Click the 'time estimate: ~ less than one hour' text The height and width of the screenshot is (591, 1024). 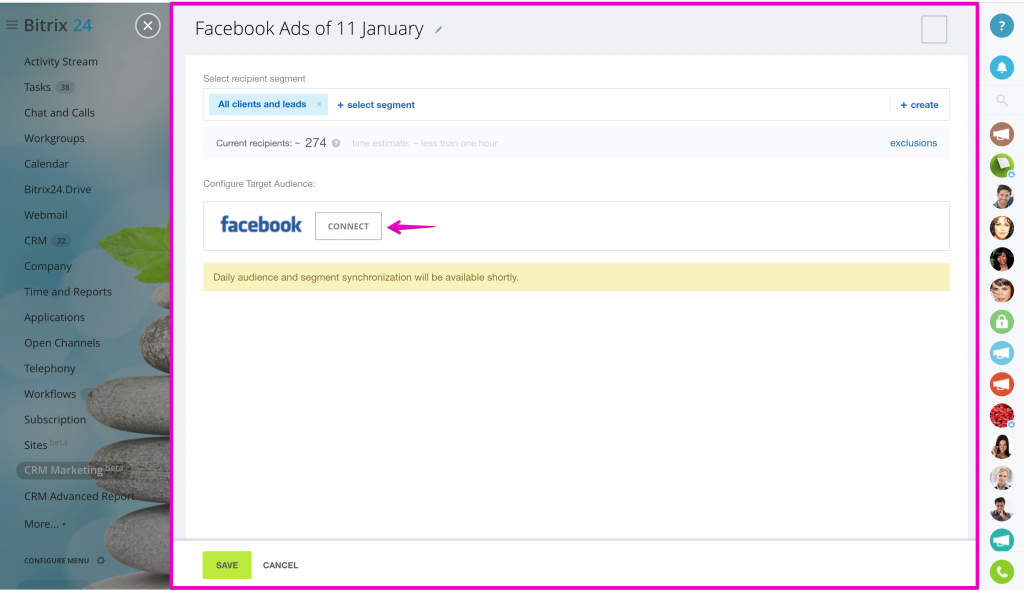tap(424, 143)
